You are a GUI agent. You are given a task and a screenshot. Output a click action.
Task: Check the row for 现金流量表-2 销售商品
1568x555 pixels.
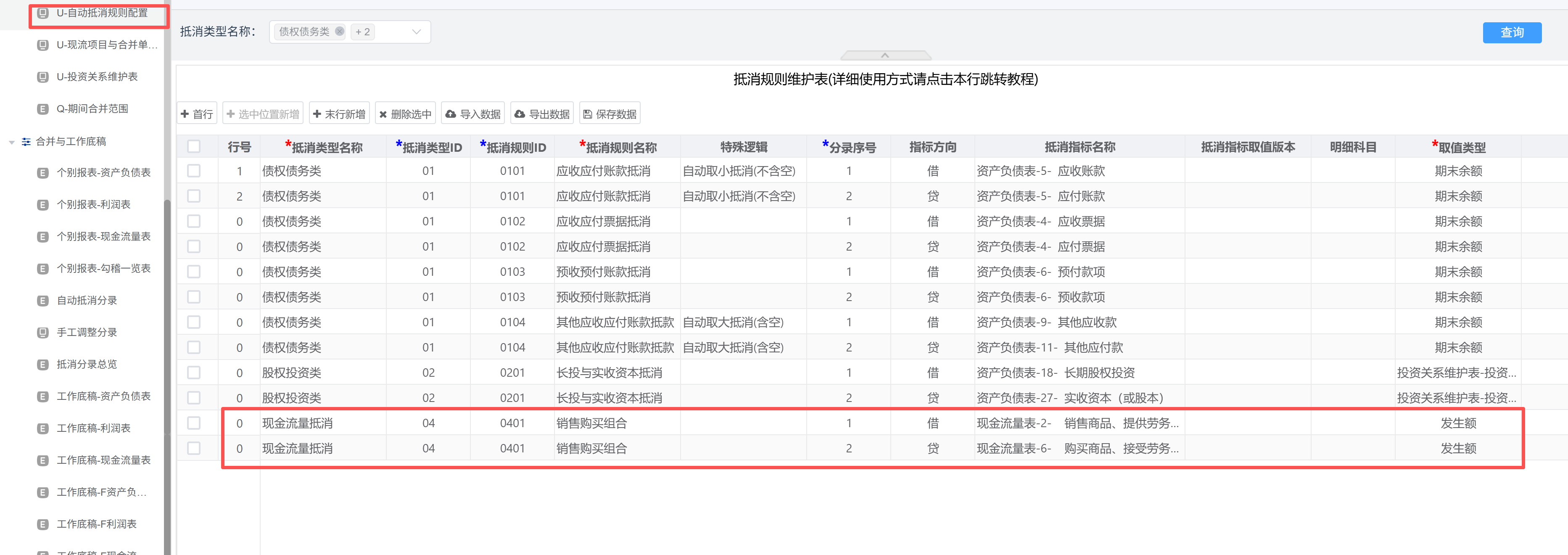193,423
